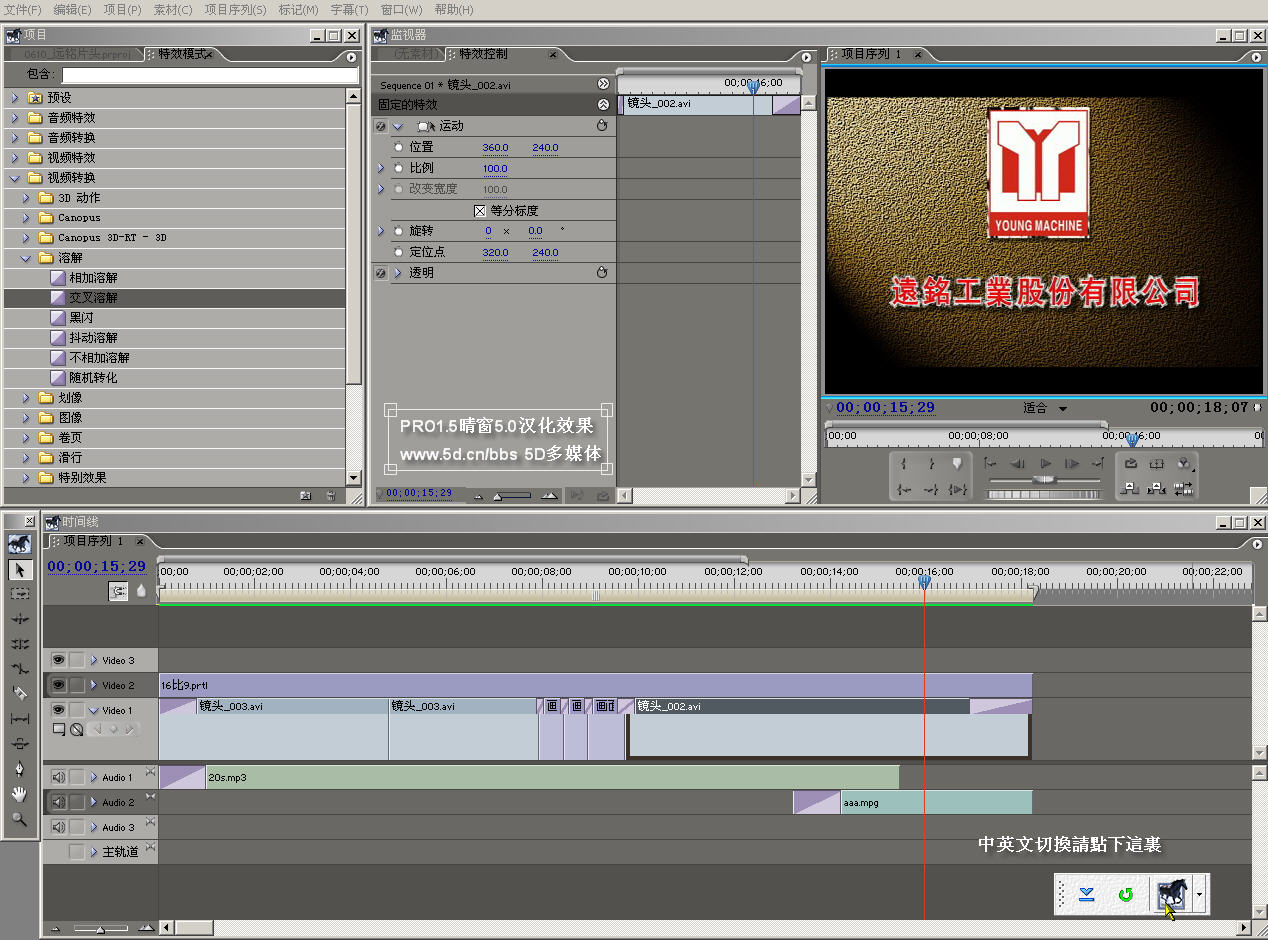Open the 字幕(T) menu

tap(349, 9)
